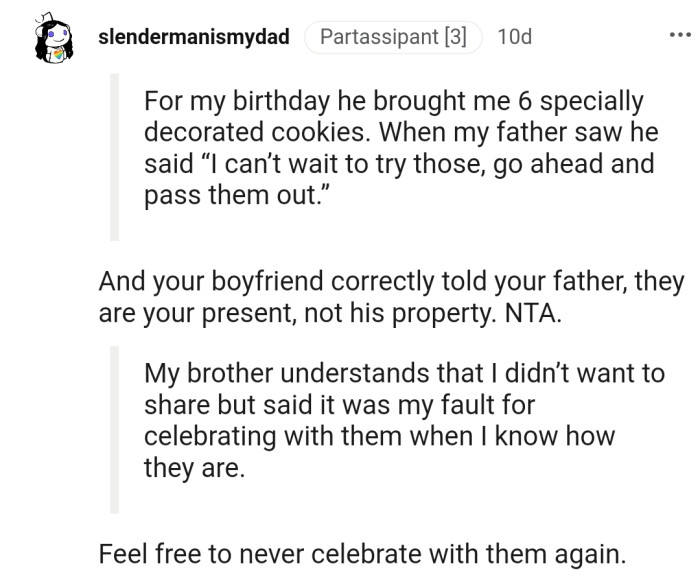Click the line "celebrating with them when I know"

tap(379, 436)
